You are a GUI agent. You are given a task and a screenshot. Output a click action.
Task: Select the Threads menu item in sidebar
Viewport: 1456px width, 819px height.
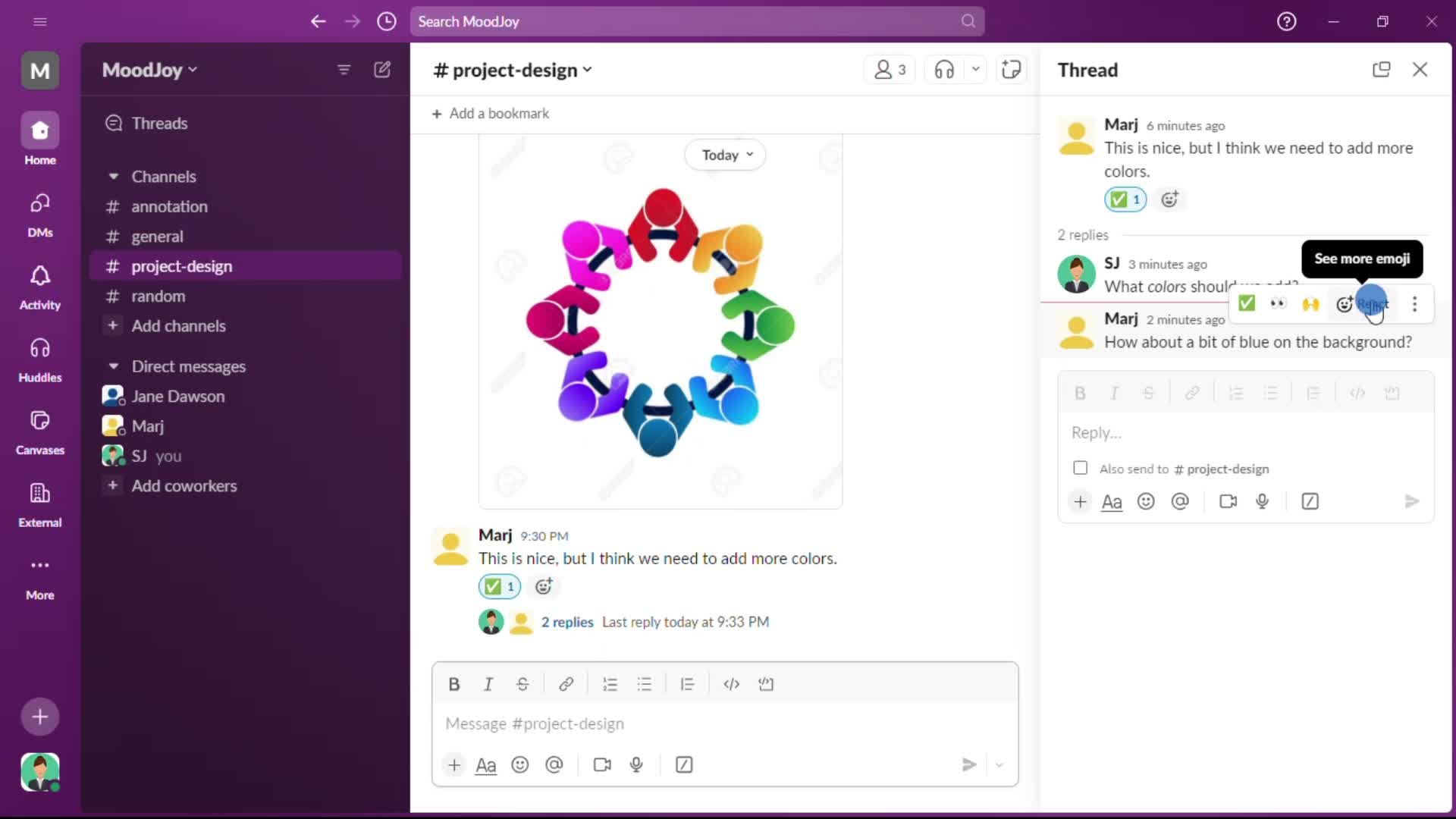coord(160,123)
